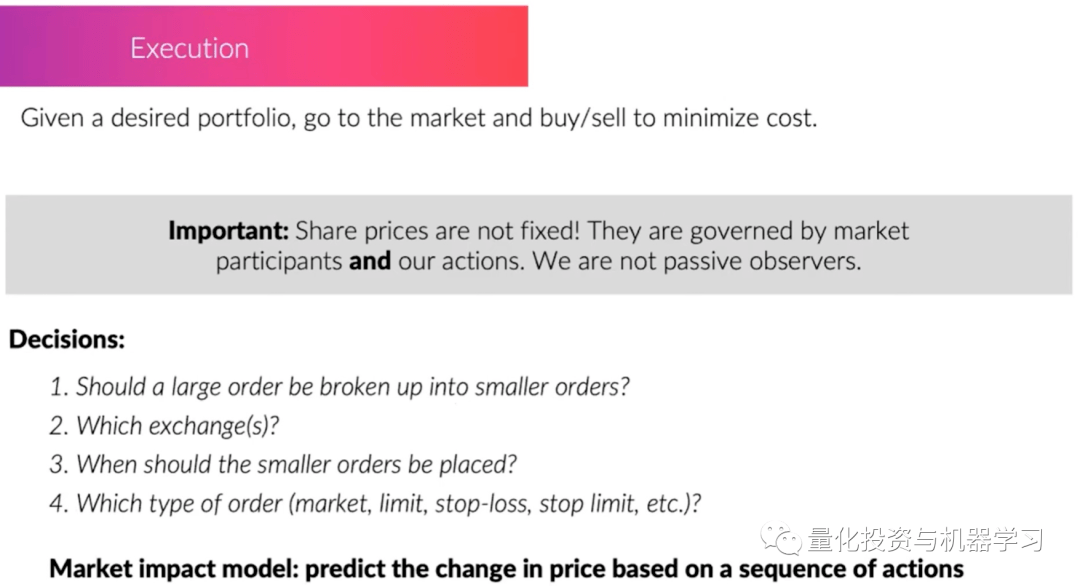Click "Share prices are not fixed!" sentence
1080x587 pixels.
[x=438, y=231]
